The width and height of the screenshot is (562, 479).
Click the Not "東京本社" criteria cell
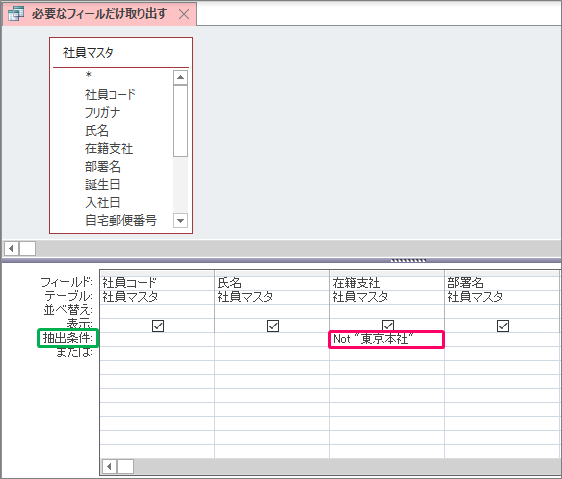tap(387, 339)
